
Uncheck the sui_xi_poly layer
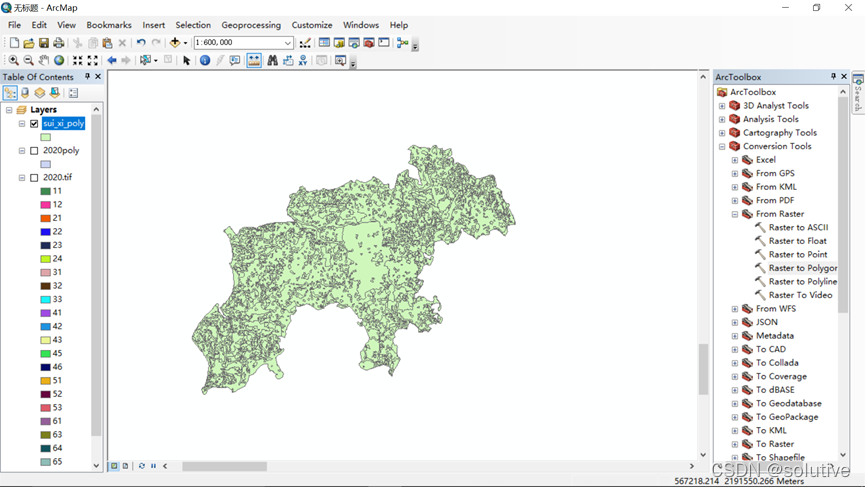pos(34,124)
